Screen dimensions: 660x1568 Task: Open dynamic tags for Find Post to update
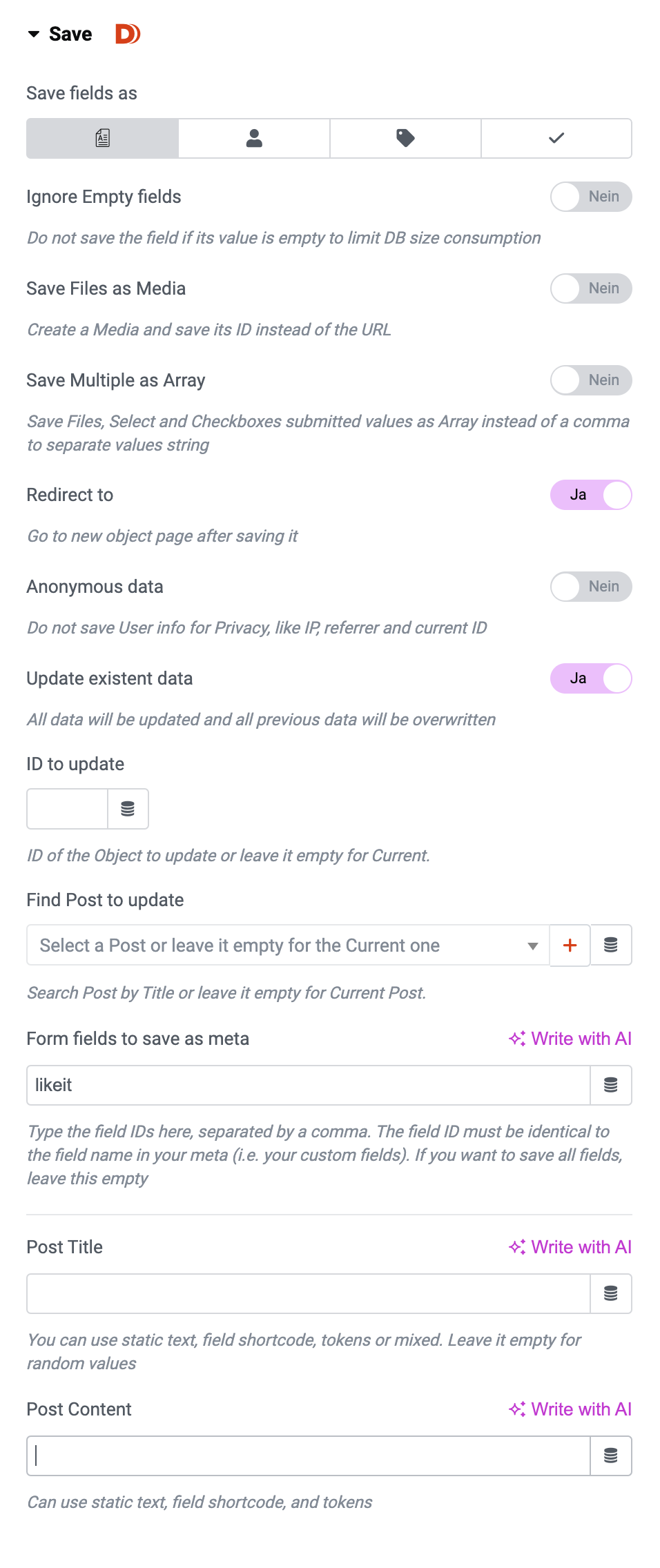611,945
